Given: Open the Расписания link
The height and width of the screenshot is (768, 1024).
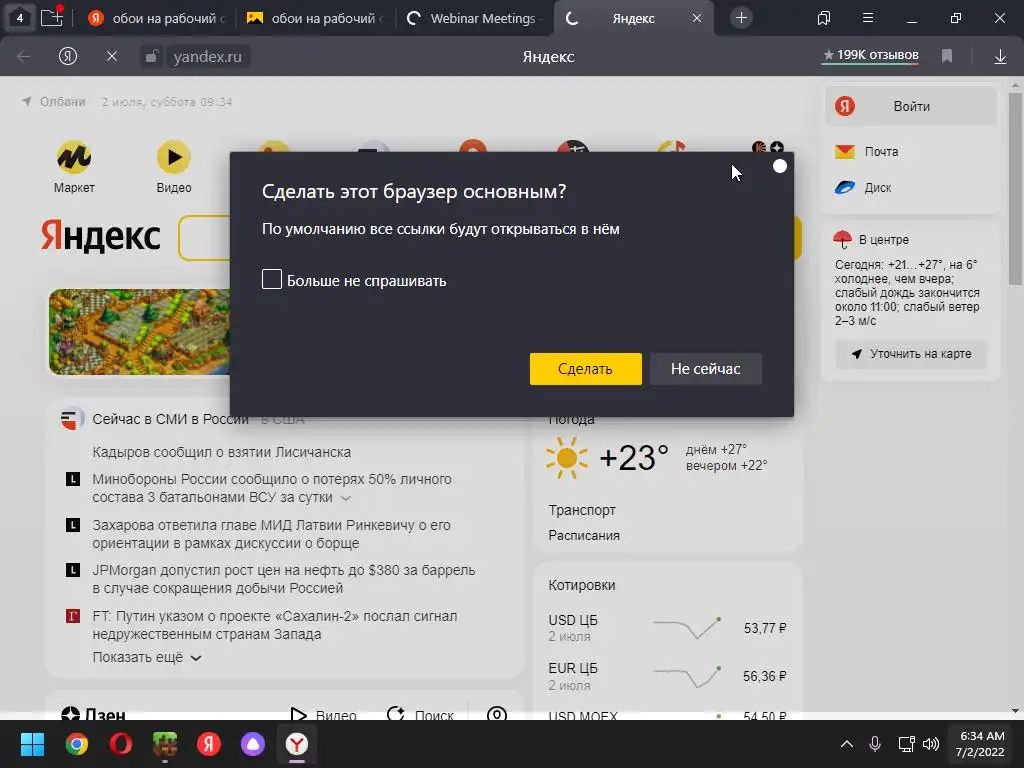Looking at the screenshot, I should (x=584, y=536).
